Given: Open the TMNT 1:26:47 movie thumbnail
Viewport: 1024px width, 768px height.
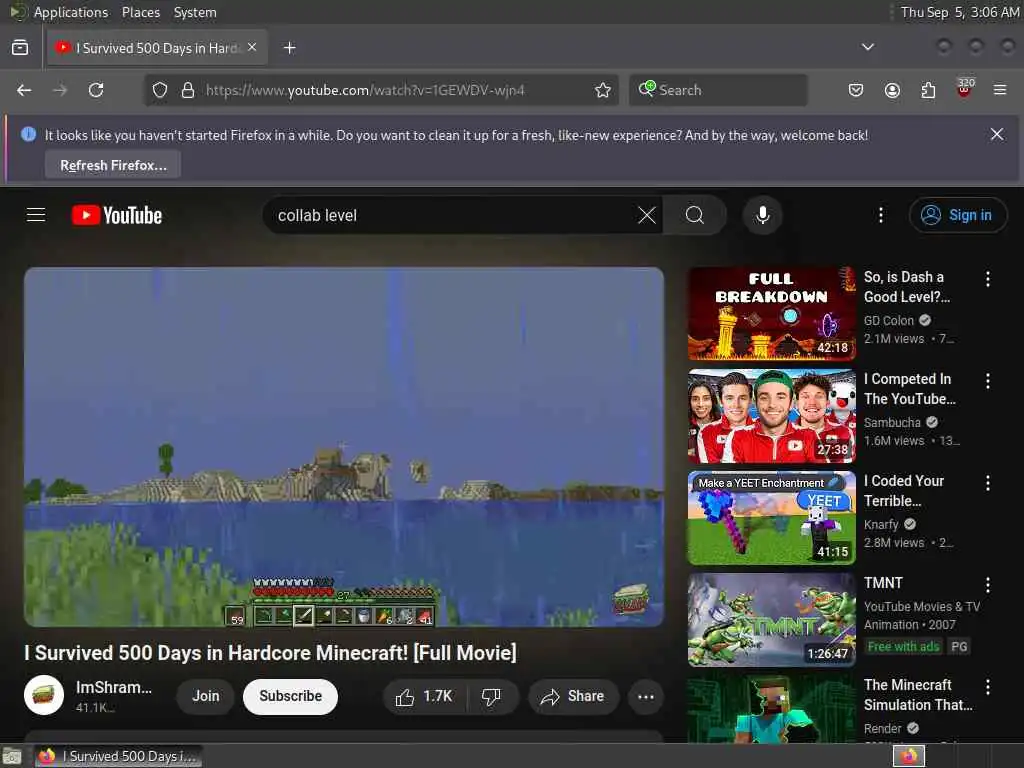Looking at the screenshot, I should point(771,619).
